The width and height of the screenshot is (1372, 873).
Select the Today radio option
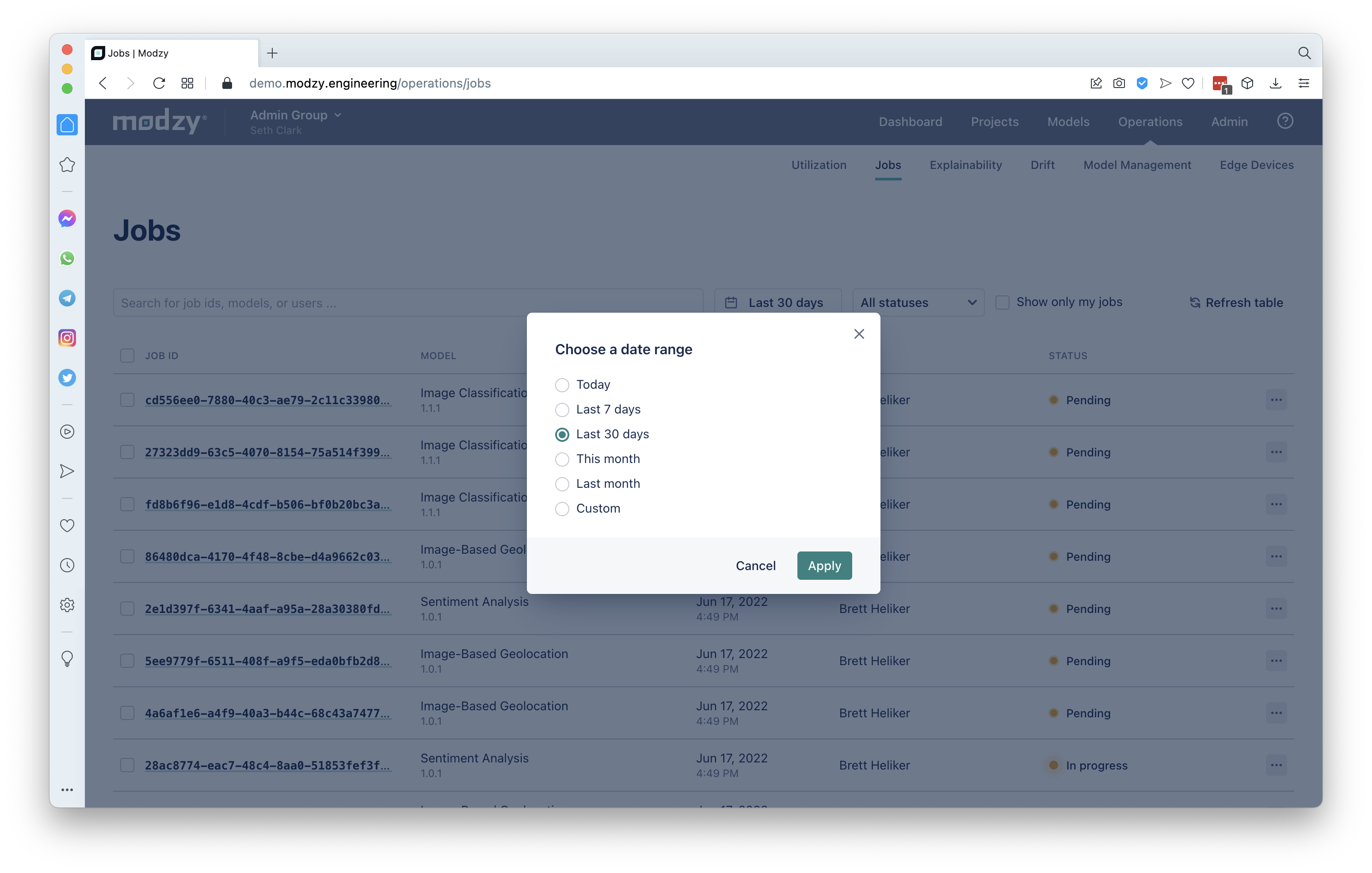point(562,385)
